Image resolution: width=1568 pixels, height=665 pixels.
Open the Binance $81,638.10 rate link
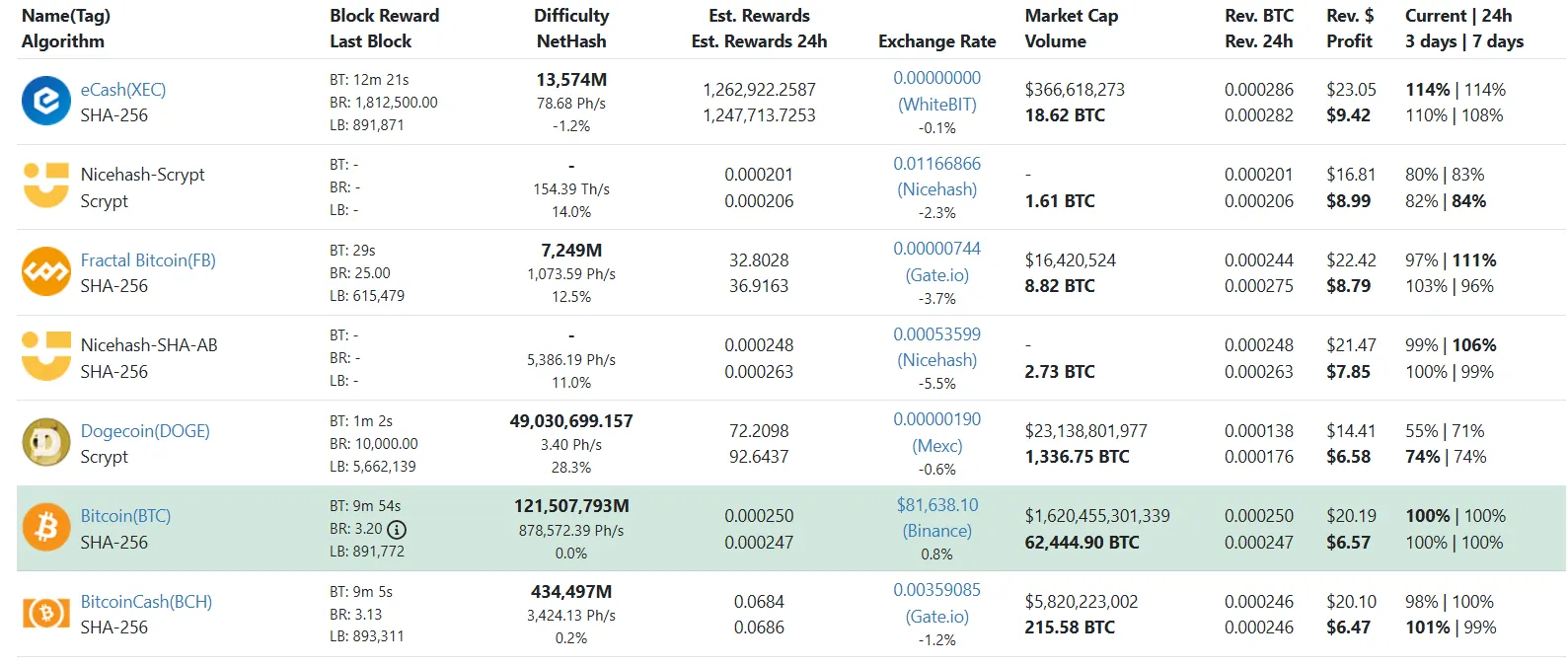click(x=937, y=505)
